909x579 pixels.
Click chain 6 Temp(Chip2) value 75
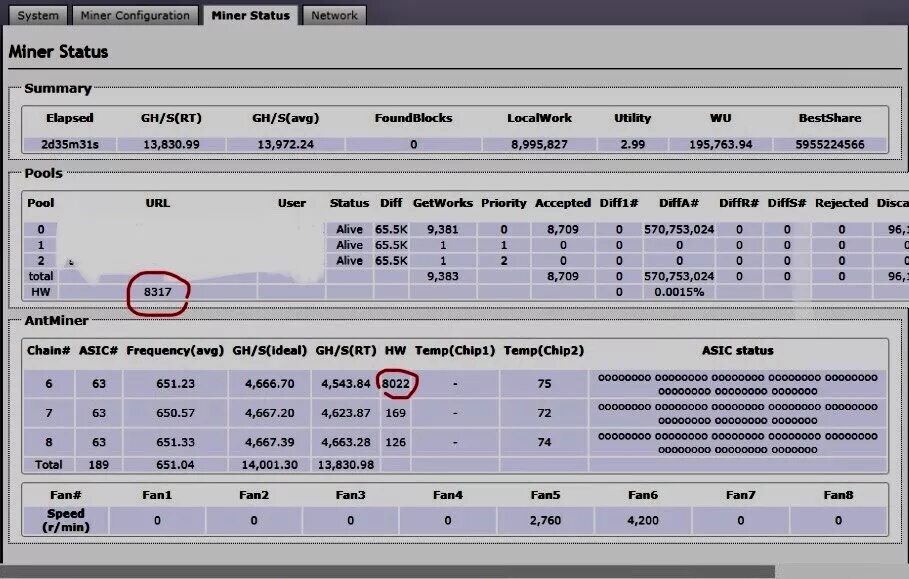(x=544, y=384)
